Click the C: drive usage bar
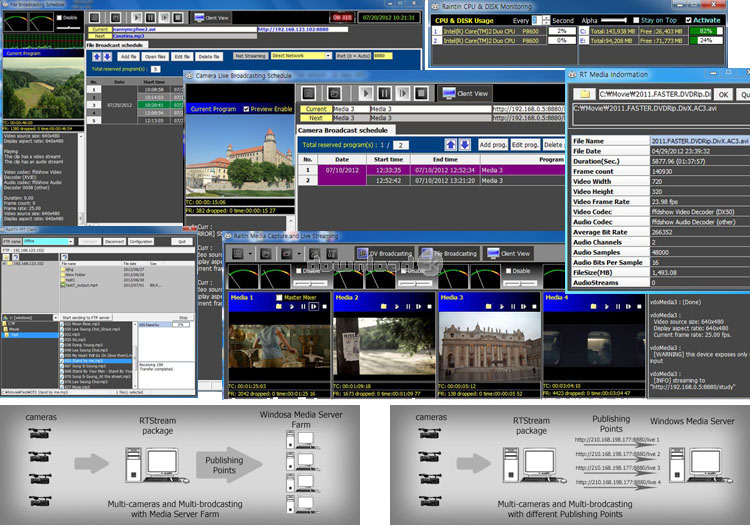 706,31
